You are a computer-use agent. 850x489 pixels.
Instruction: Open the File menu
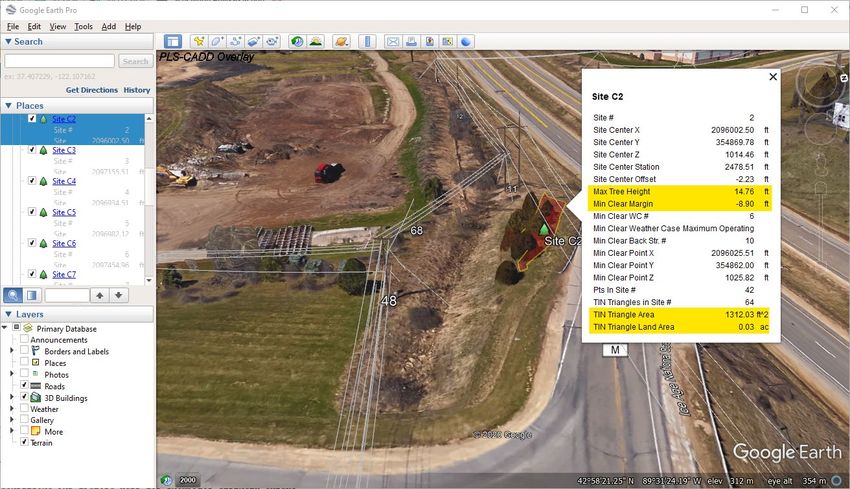click(12, 26)
